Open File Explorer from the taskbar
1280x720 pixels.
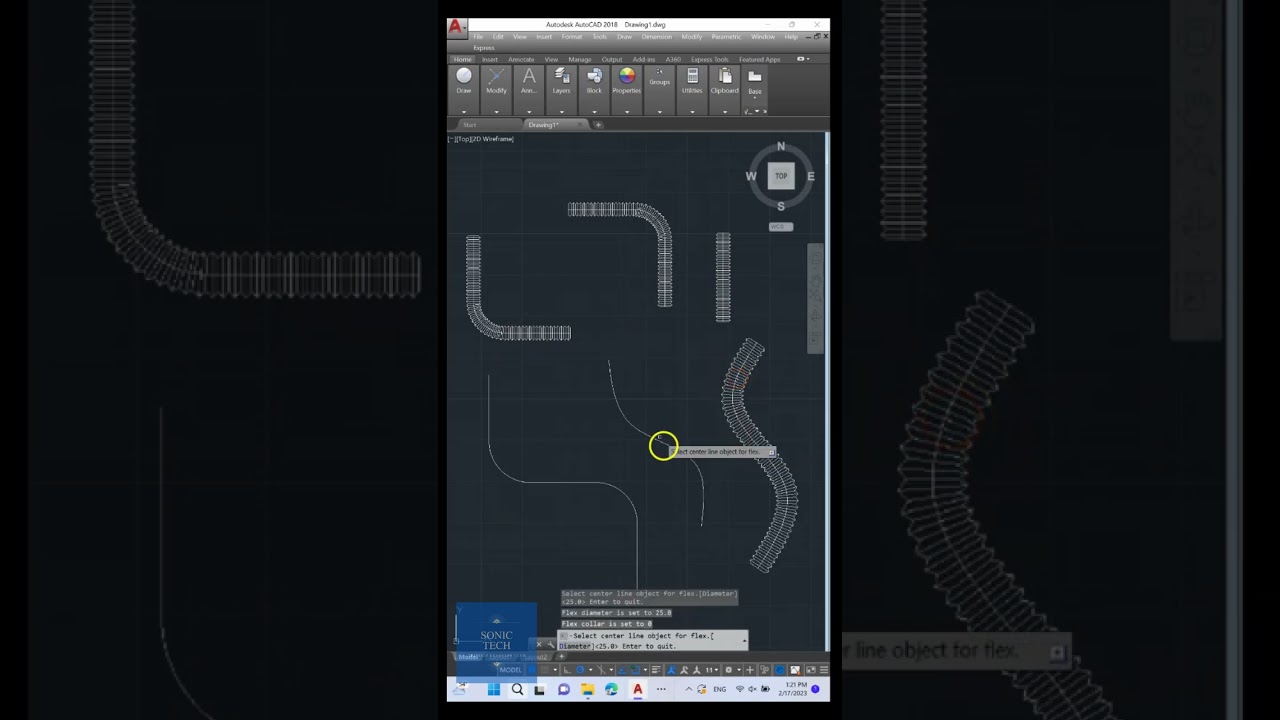587,689
